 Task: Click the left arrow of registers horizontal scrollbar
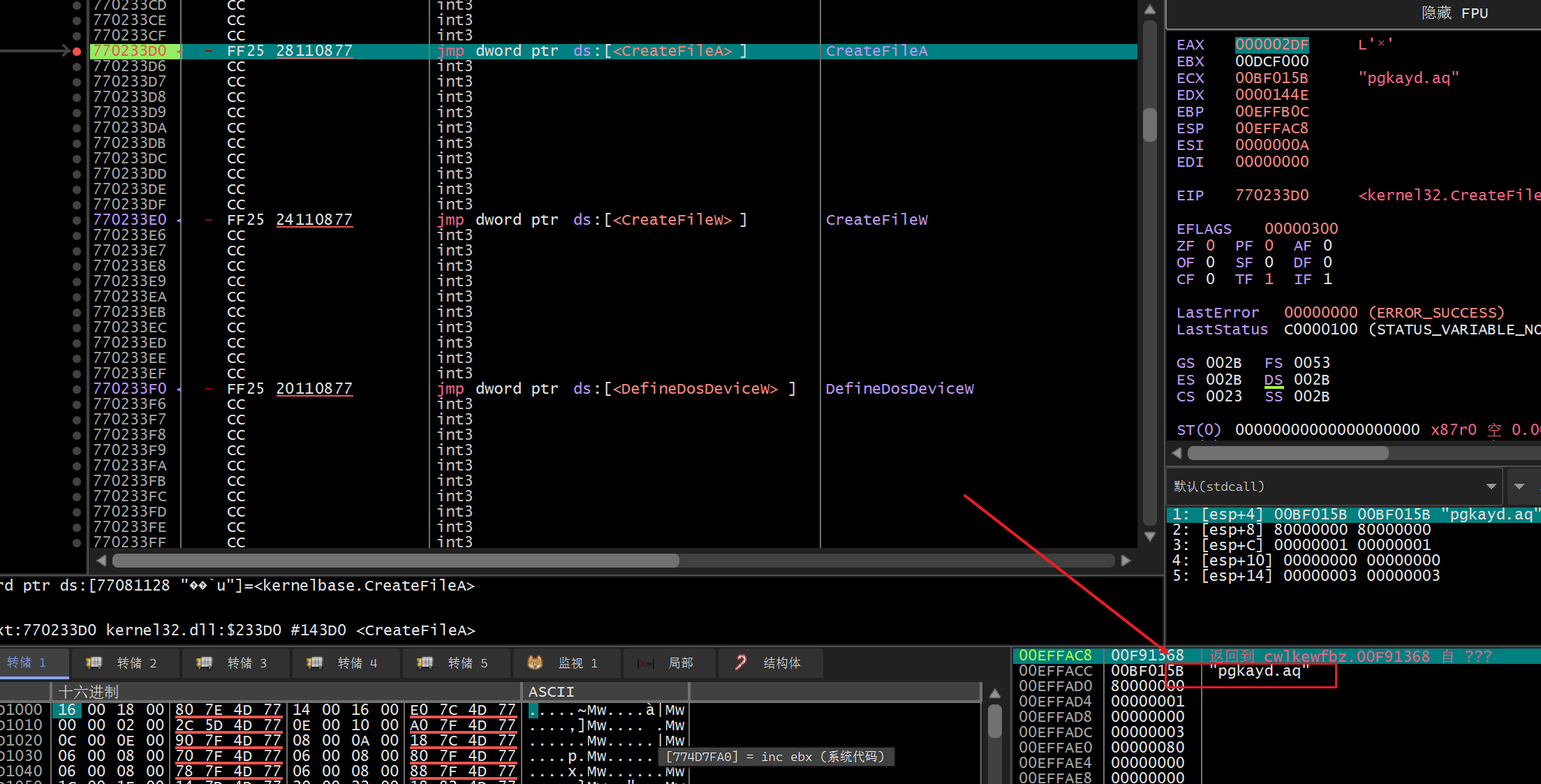pos(1177,453)
